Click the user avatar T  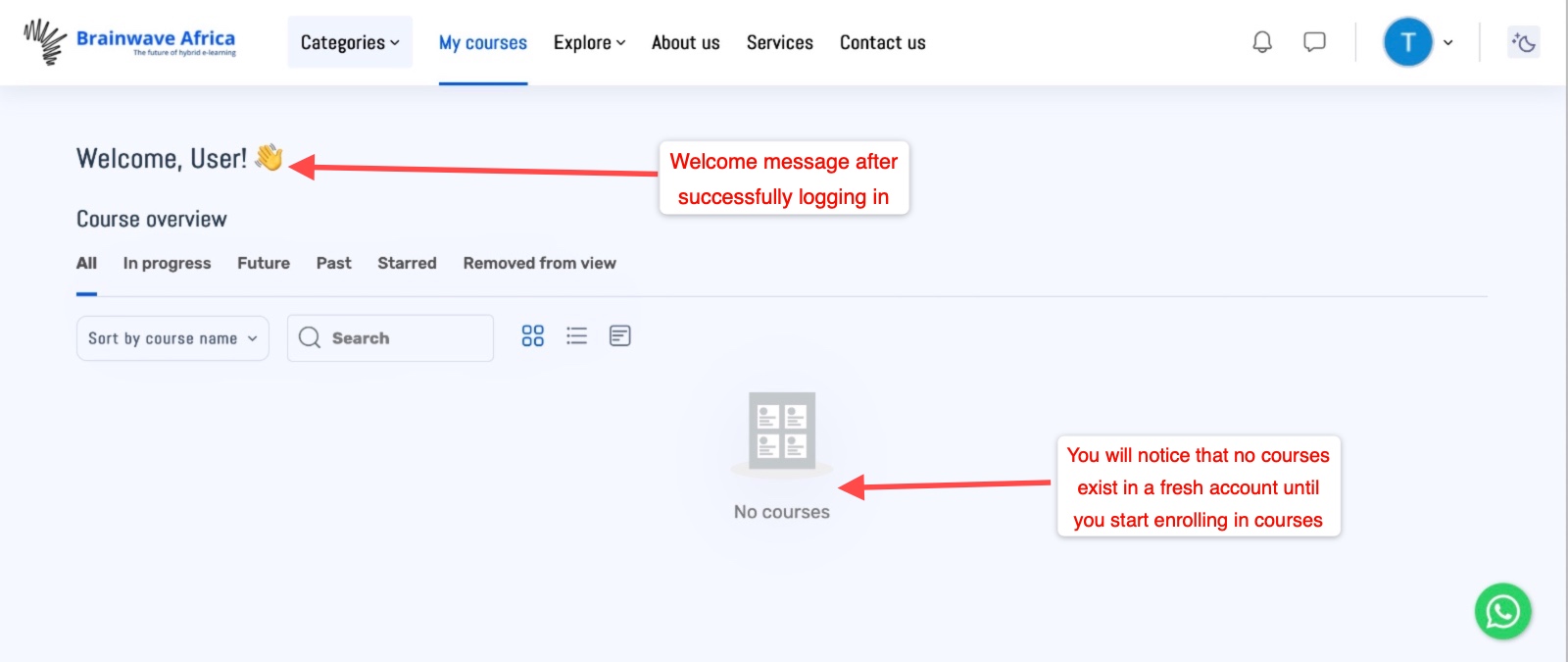tap(1407, 42)
